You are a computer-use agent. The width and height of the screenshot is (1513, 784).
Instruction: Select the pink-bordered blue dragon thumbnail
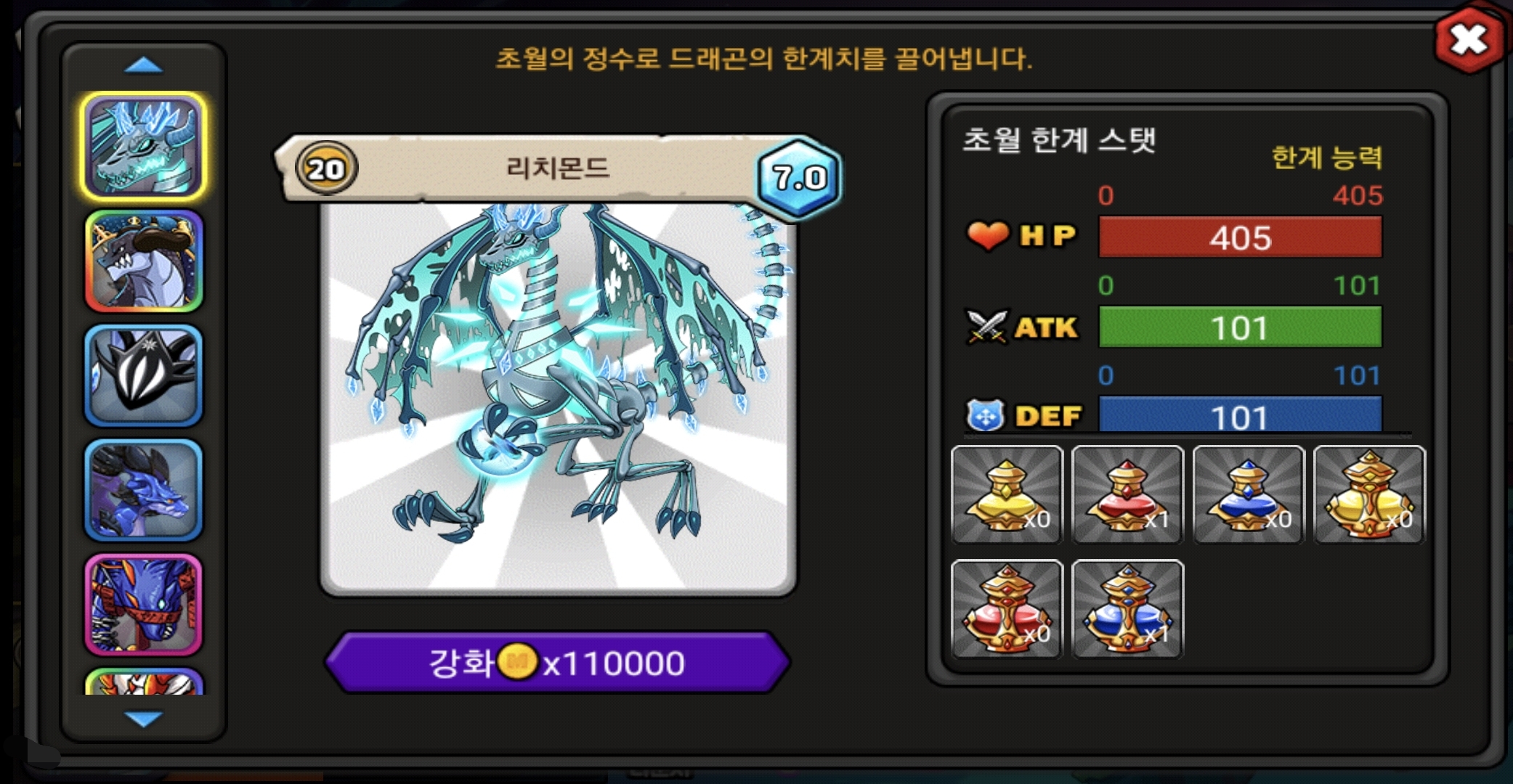pyautogui.click(x=144, y=605)
